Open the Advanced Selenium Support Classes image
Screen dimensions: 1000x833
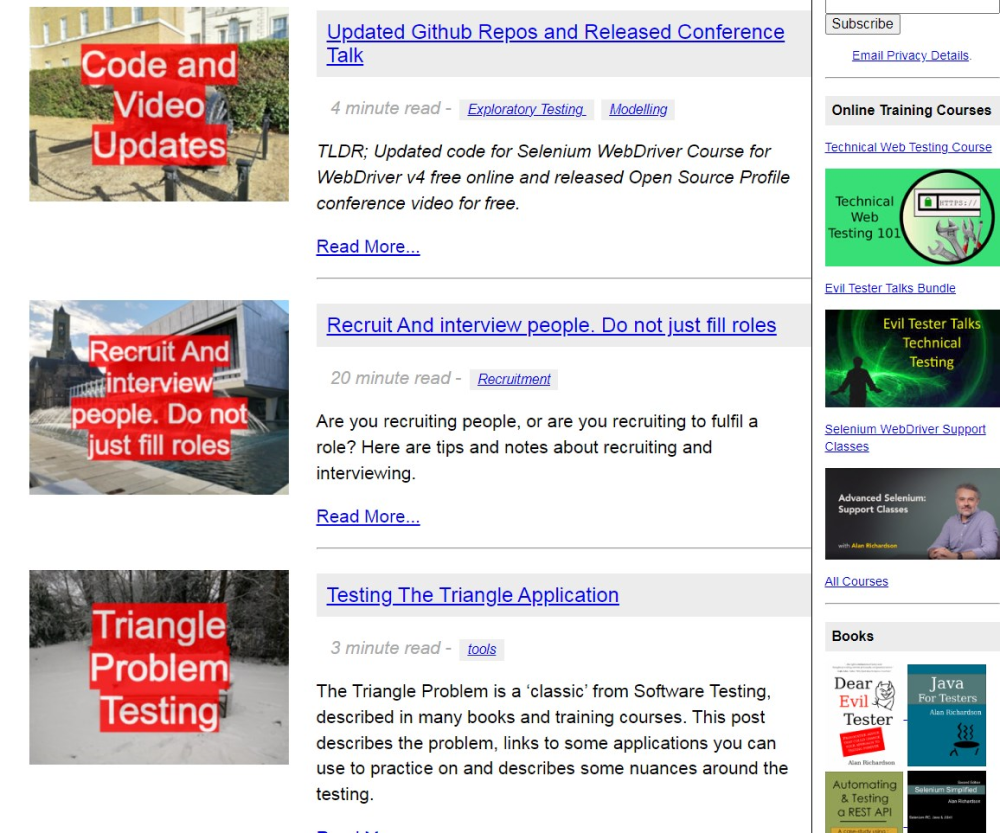click(x=911, y=513)
